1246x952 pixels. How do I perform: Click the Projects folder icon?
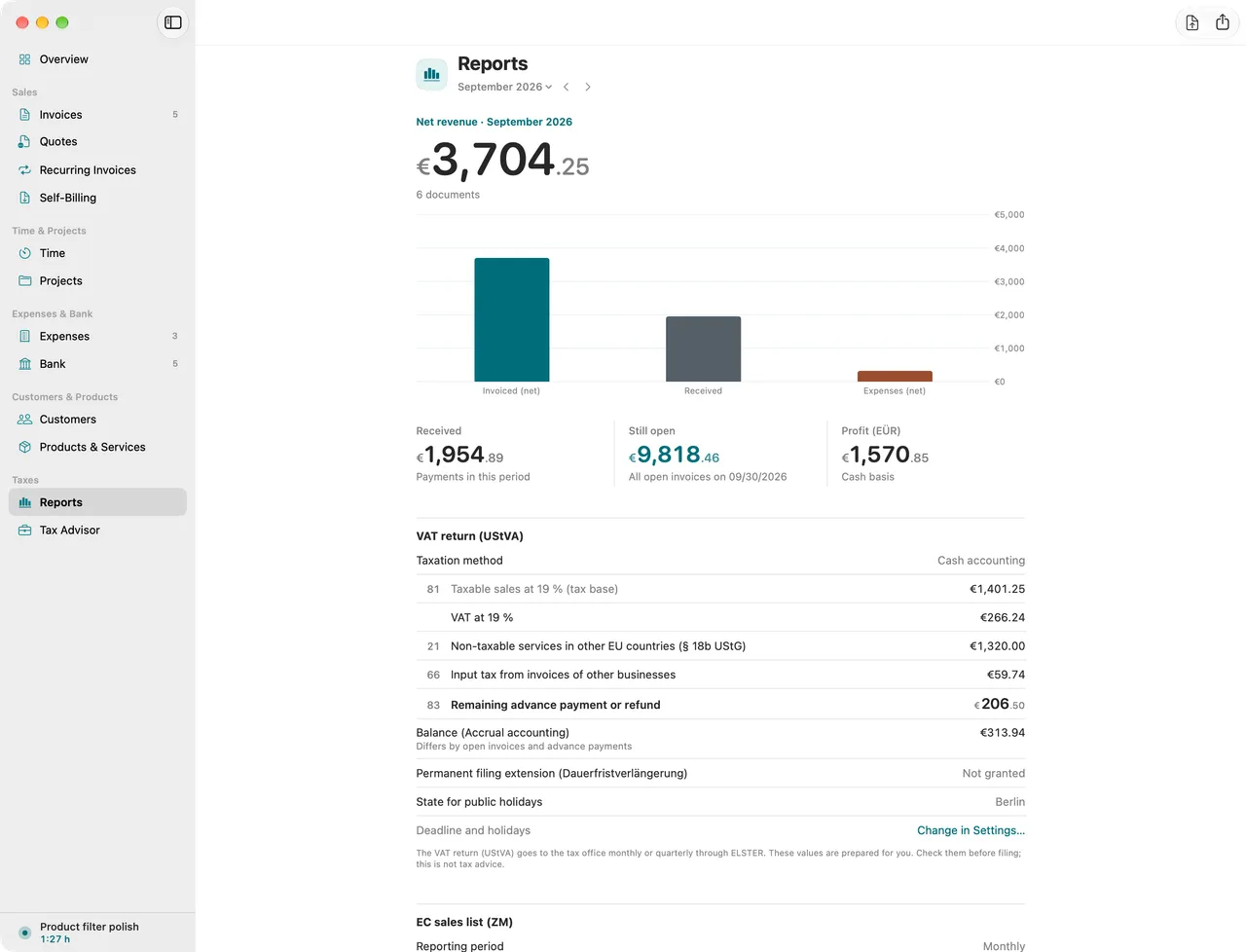tap(25, 281)
